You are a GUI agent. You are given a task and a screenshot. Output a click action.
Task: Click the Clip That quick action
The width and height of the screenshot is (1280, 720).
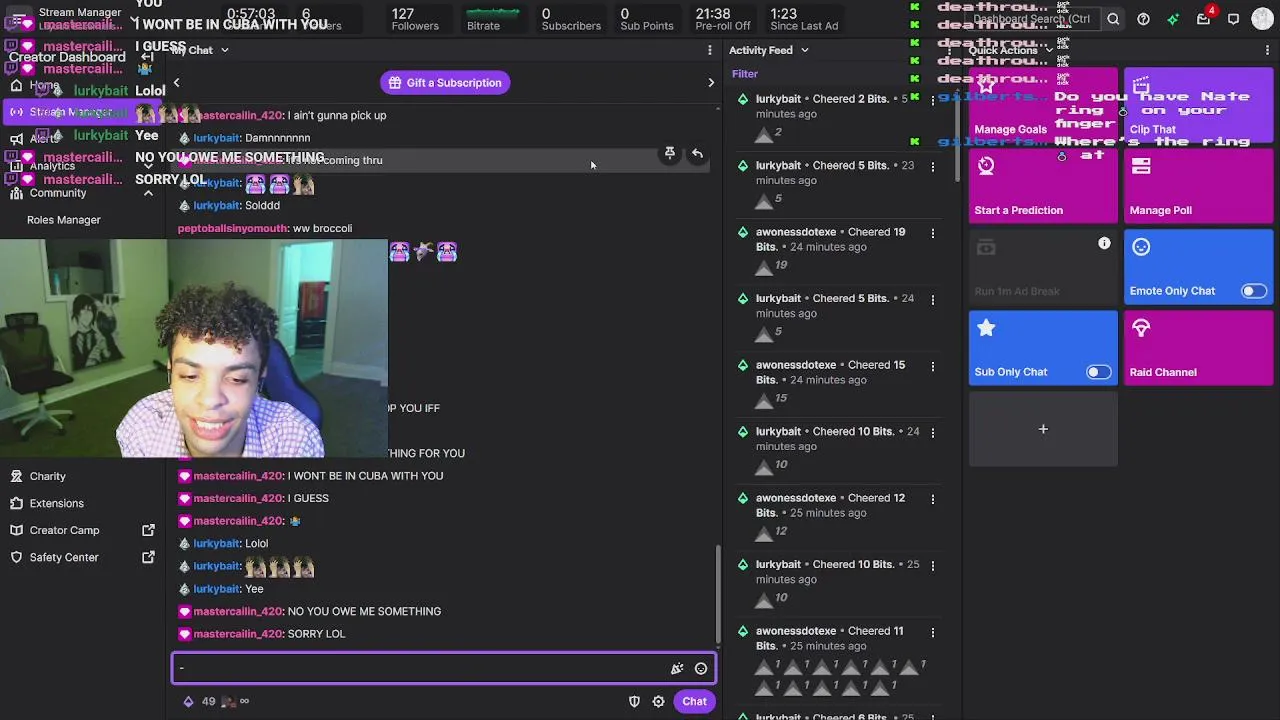(1198, 104)
